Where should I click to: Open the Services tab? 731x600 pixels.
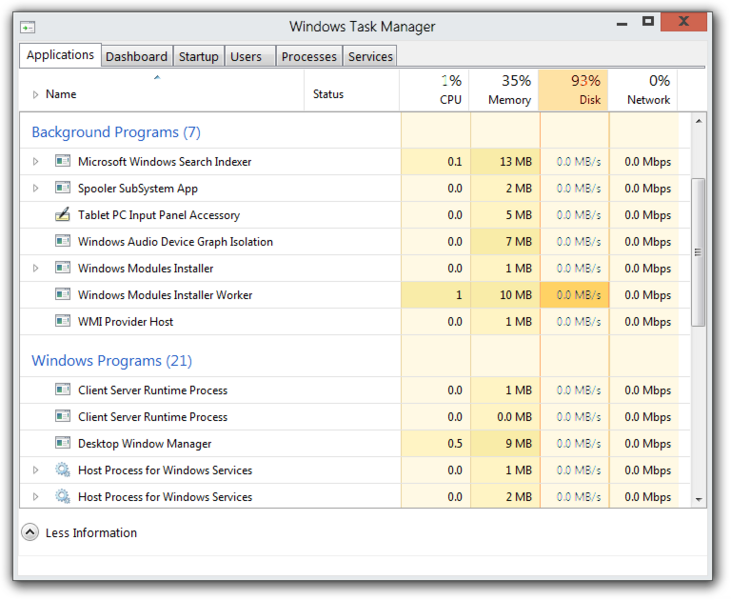(370, 57)
